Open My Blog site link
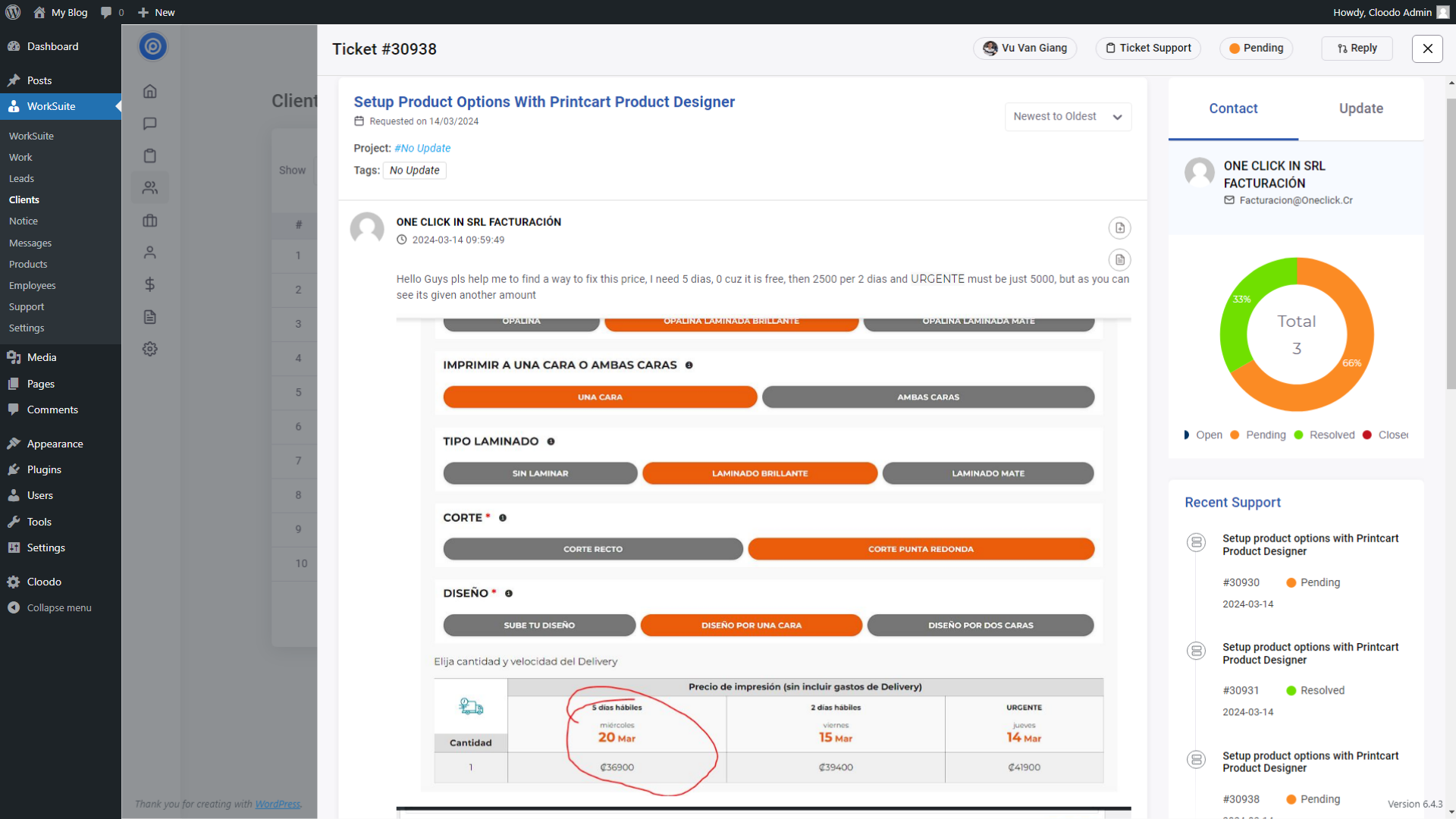 (x=61, y=12)
